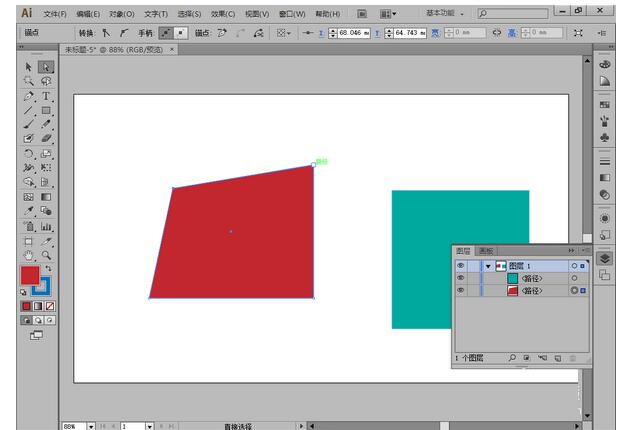This screenshot has width=619, height=430.
Task: Hide the red path layer
Action: (x=461, y=290)
